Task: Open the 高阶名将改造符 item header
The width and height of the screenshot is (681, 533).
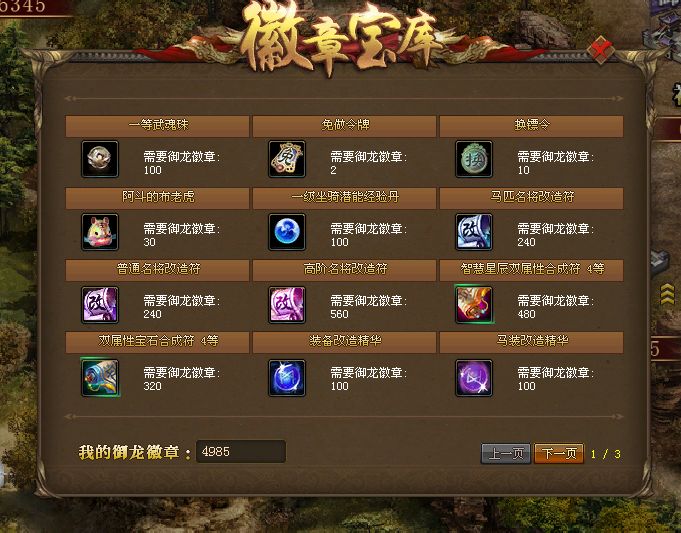Action: coord(344,270)
